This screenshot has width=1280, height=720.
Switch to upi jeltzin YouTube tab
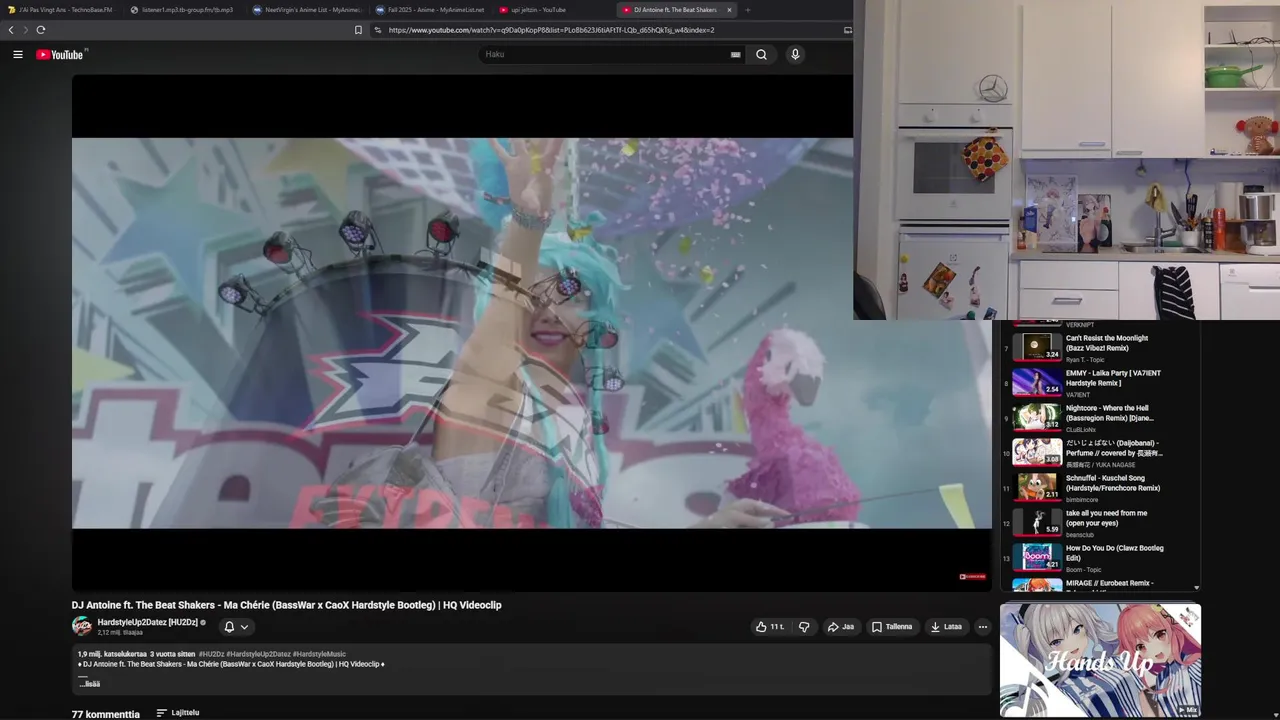click(553, 10)
